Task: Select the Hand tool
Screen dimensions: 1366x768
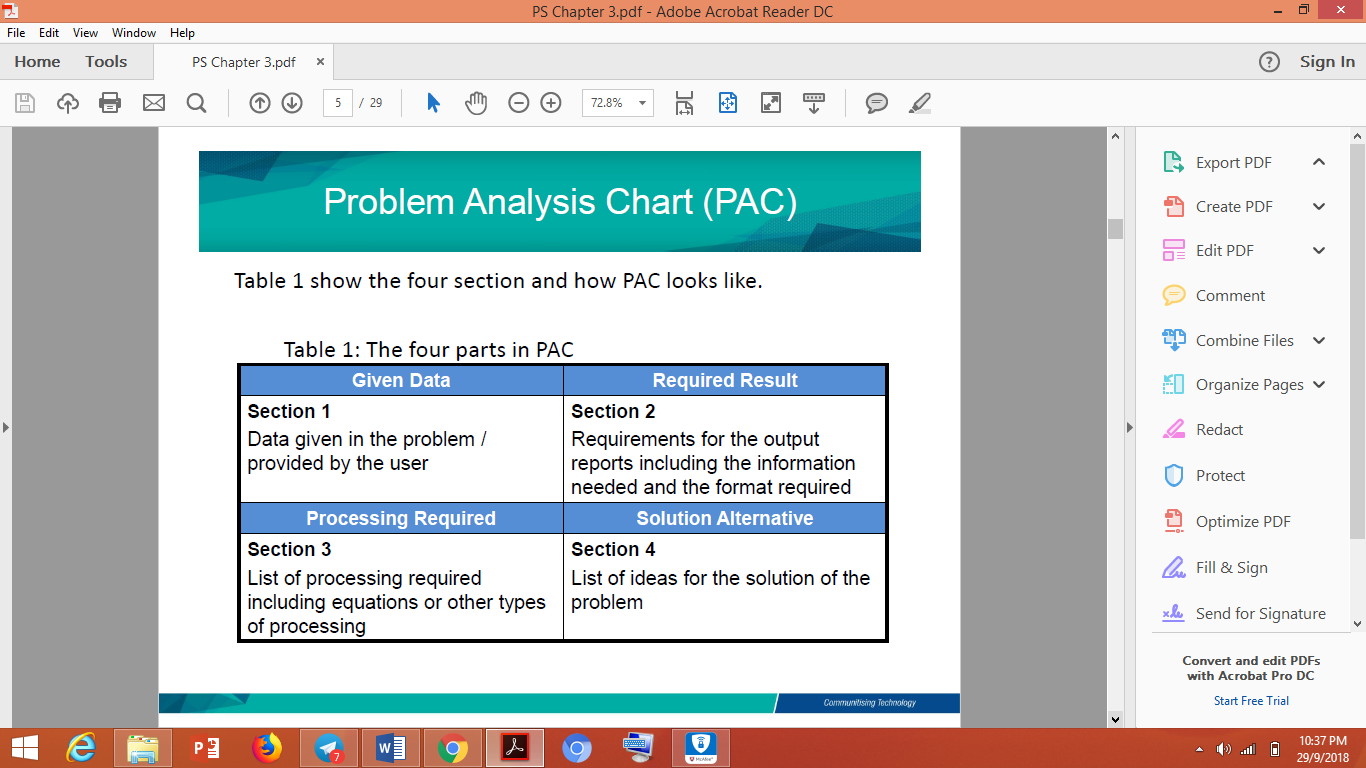Action: click(x=476, y=102)
